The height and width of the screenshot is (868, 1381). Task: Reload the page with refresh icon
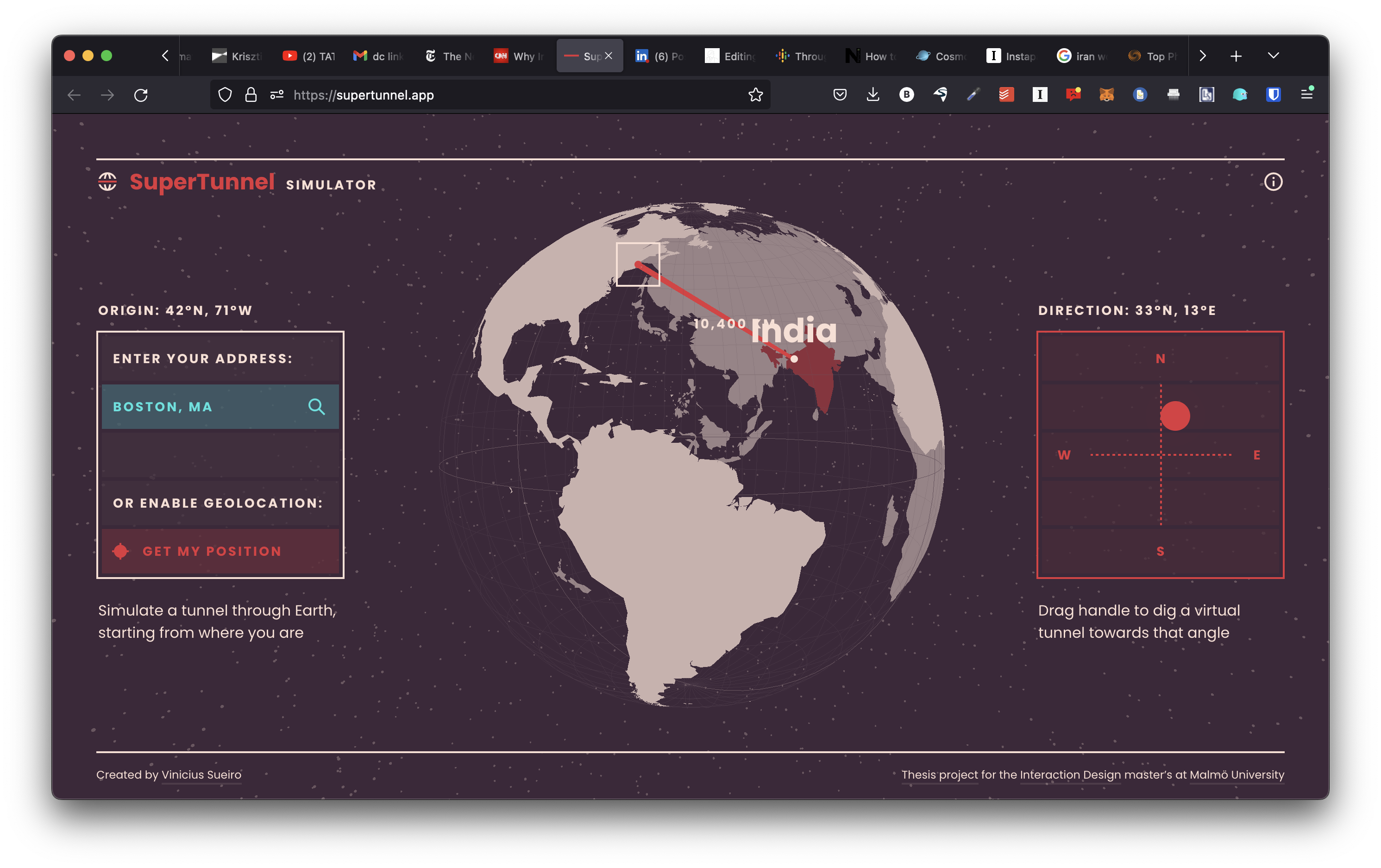pyautogui.click(x=141, y=94)
